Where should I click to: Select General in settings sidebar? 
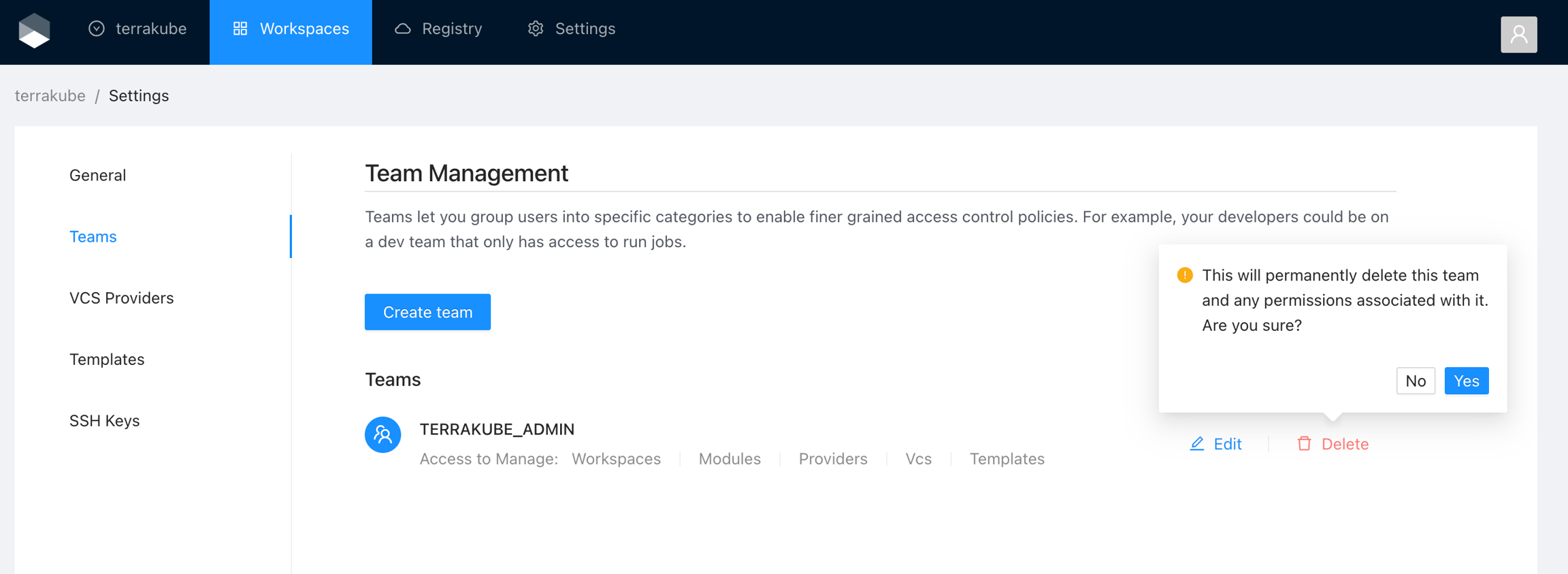click(x=98, y=175)
